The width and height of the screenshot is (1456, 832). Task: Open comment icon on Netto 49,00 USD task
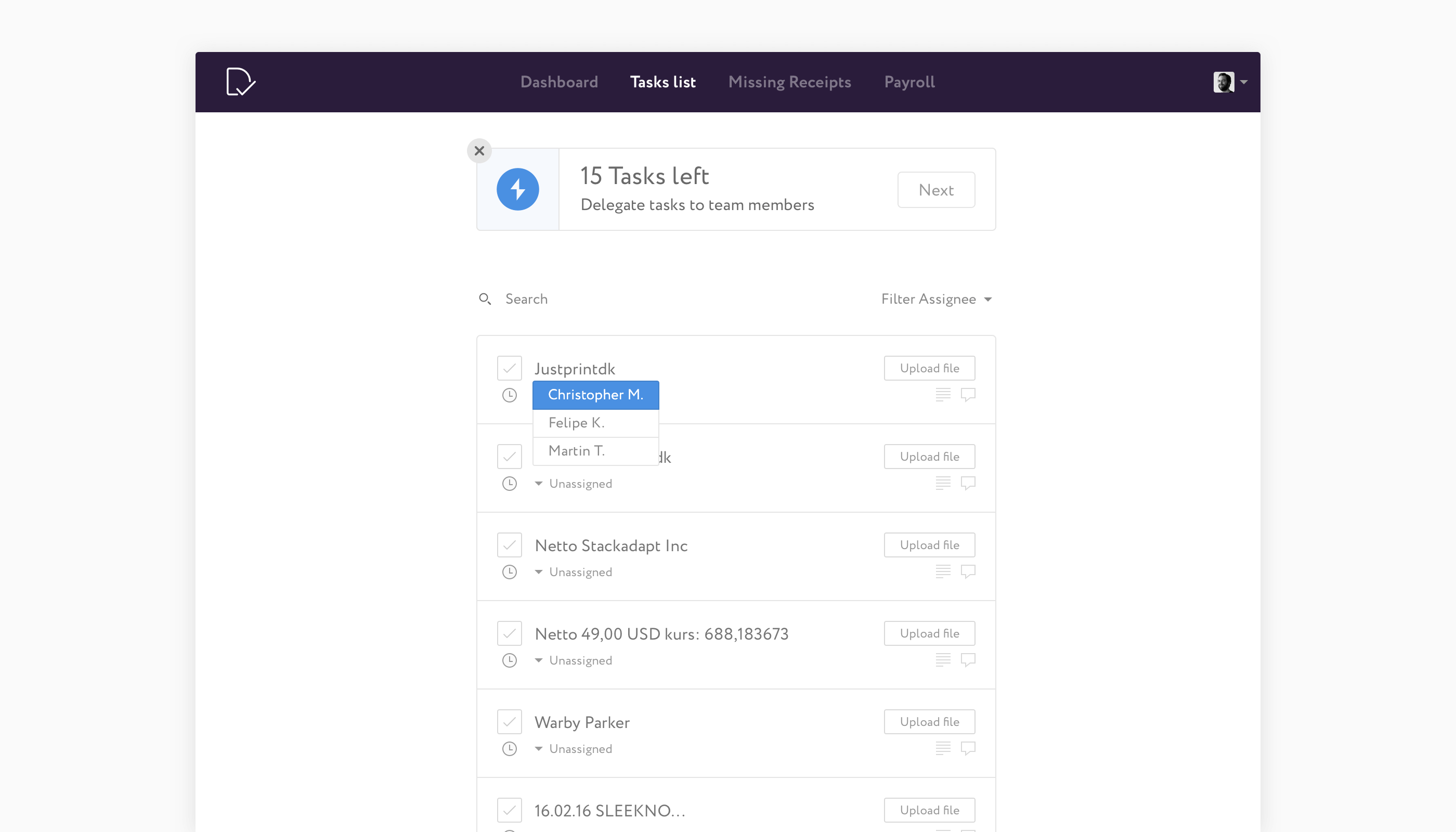tap(968, 659)
